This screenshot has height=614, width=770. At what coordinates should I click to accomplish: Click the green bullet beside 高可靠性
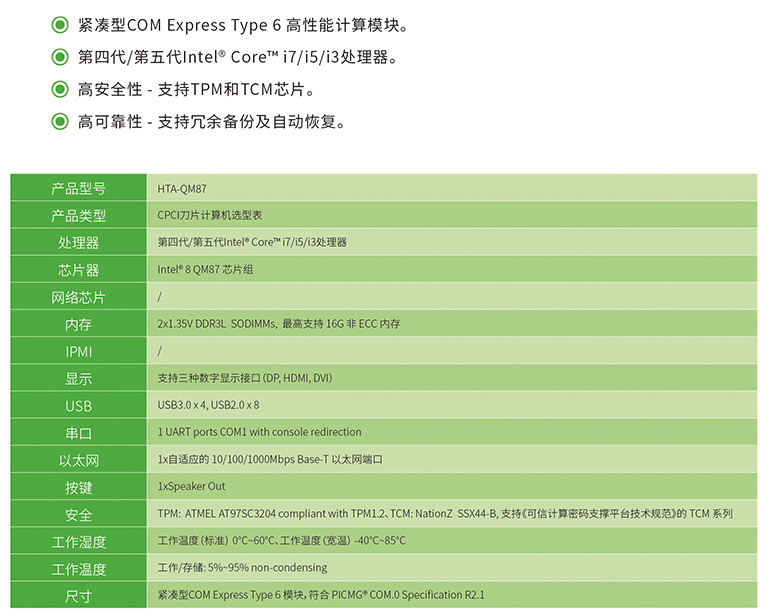point(60,121)
